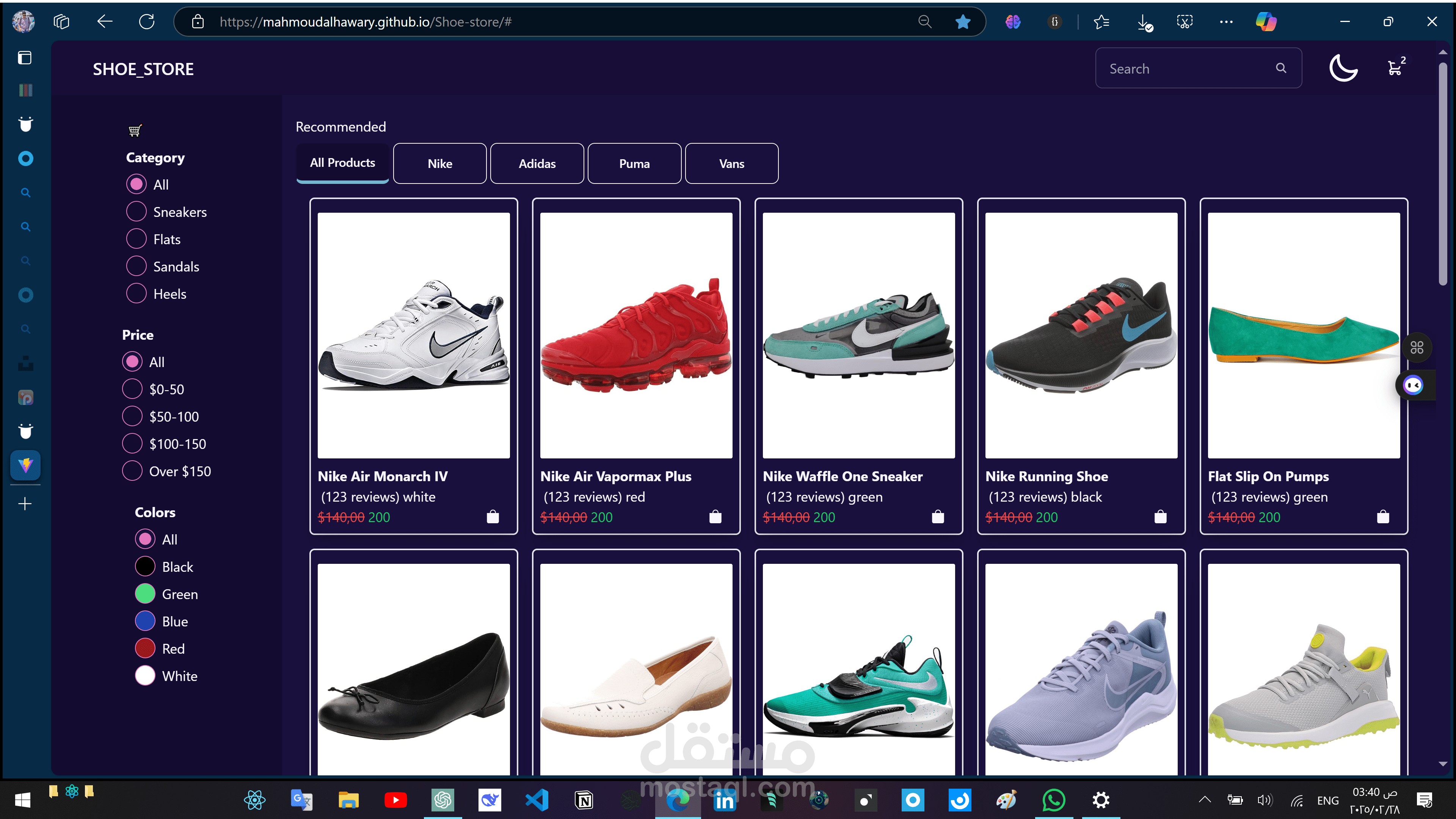Open the taskbar notification center icon
The height and width of the screenshot is (819, 1456).
click(x=1425, y=800)
